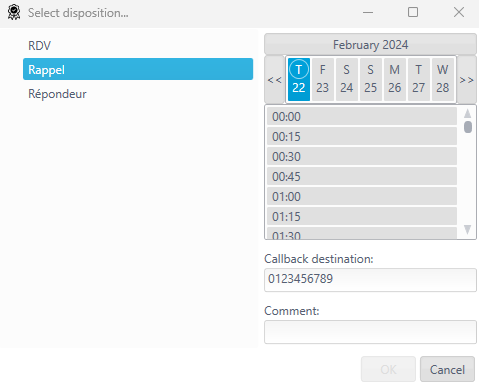Go to previous week with << arrow

275,80
